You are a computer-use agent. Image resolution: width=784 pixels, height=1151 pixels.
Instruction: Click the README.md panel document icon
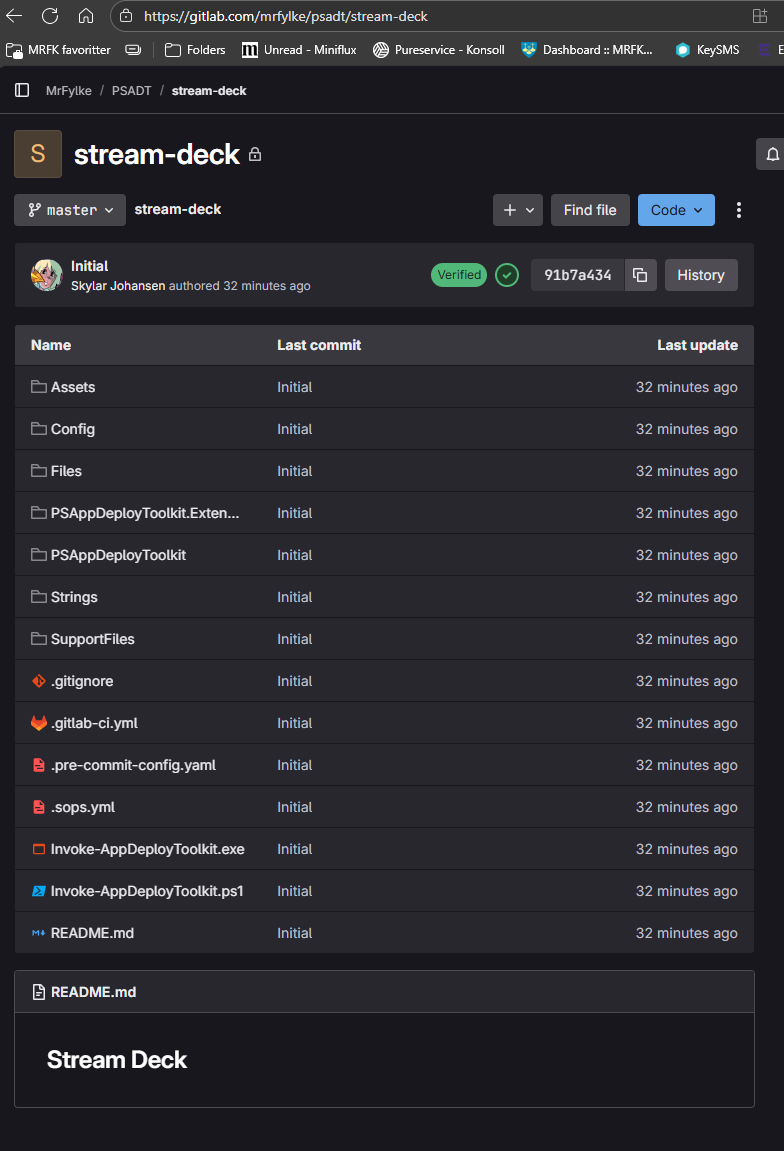click(39, 992)
